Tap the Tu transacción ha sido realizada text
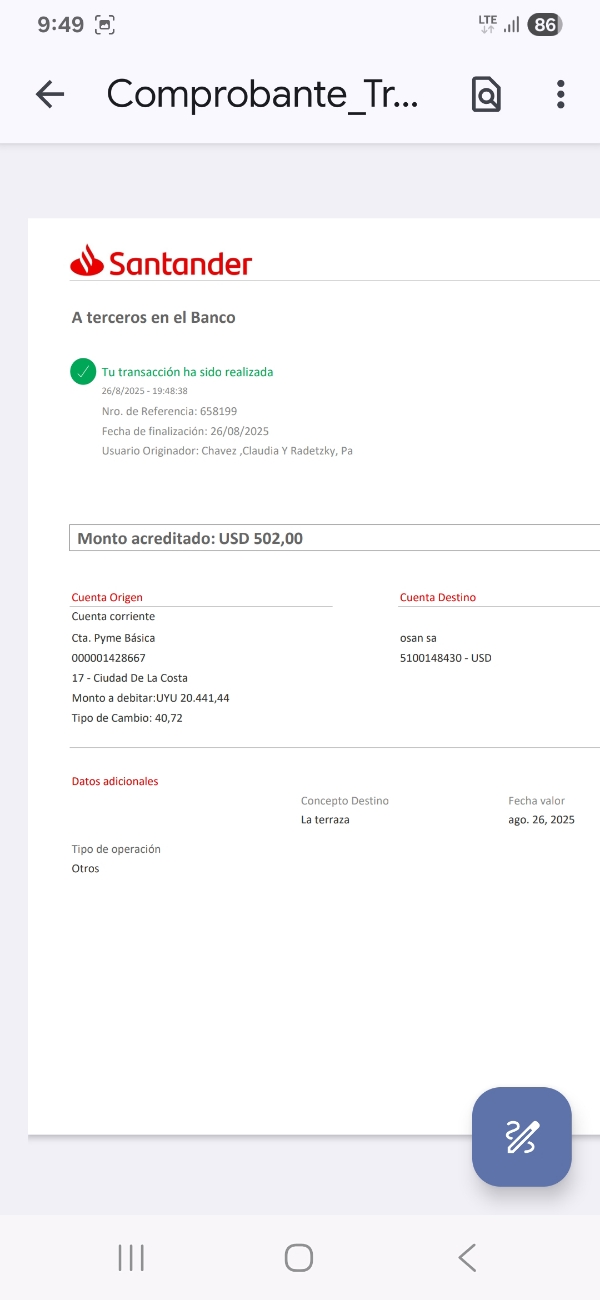Image resolution: width=600 pixels, height=1300 pixels. click(x=187, y=372)
